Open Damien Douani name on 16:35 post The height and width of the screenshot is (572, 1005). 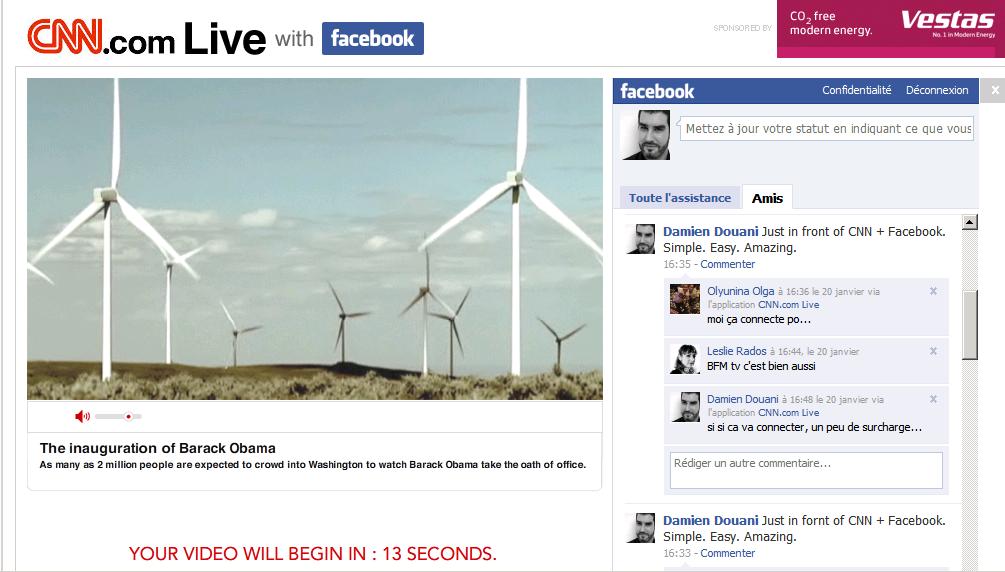point(710,231)
